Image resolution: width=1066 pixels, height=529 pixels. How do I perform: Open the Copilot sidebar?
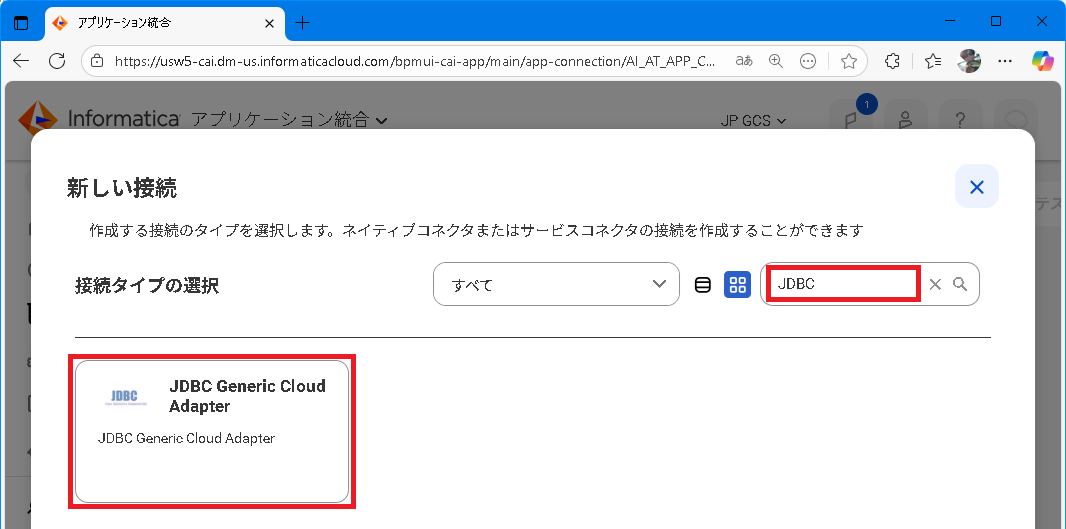pos(1042,61)
